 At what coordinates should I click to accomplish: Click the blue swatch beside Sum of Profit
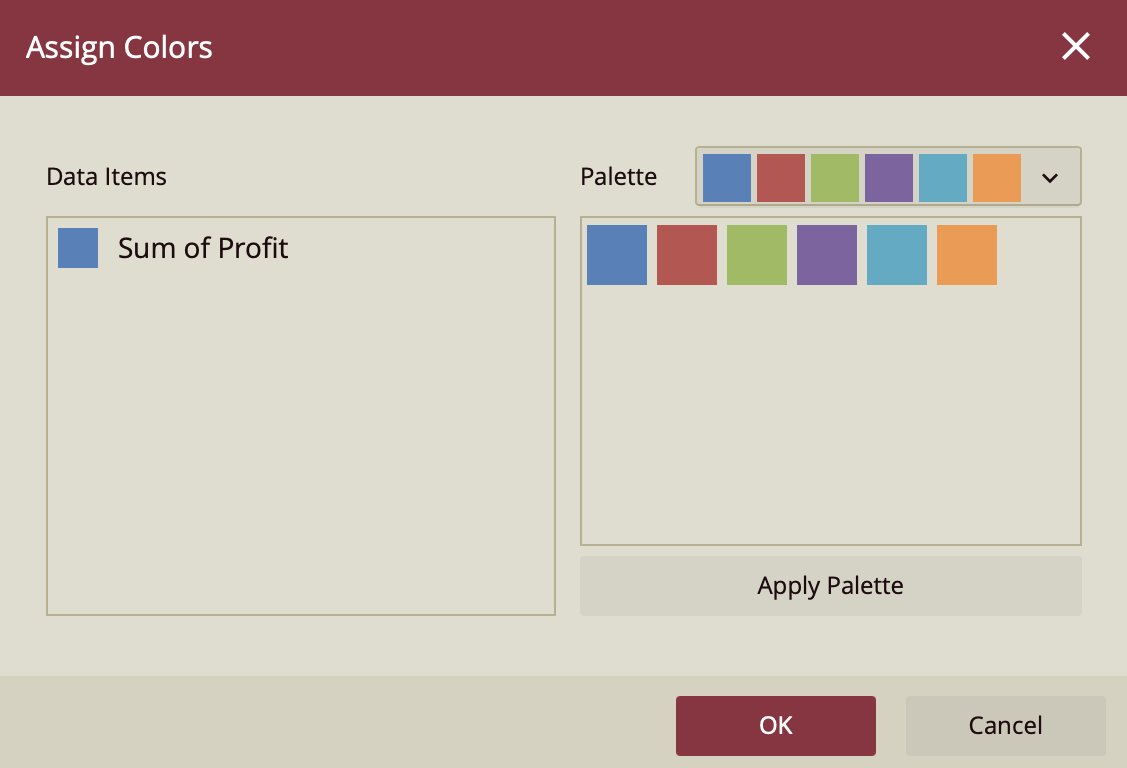[x=78, y=248]
